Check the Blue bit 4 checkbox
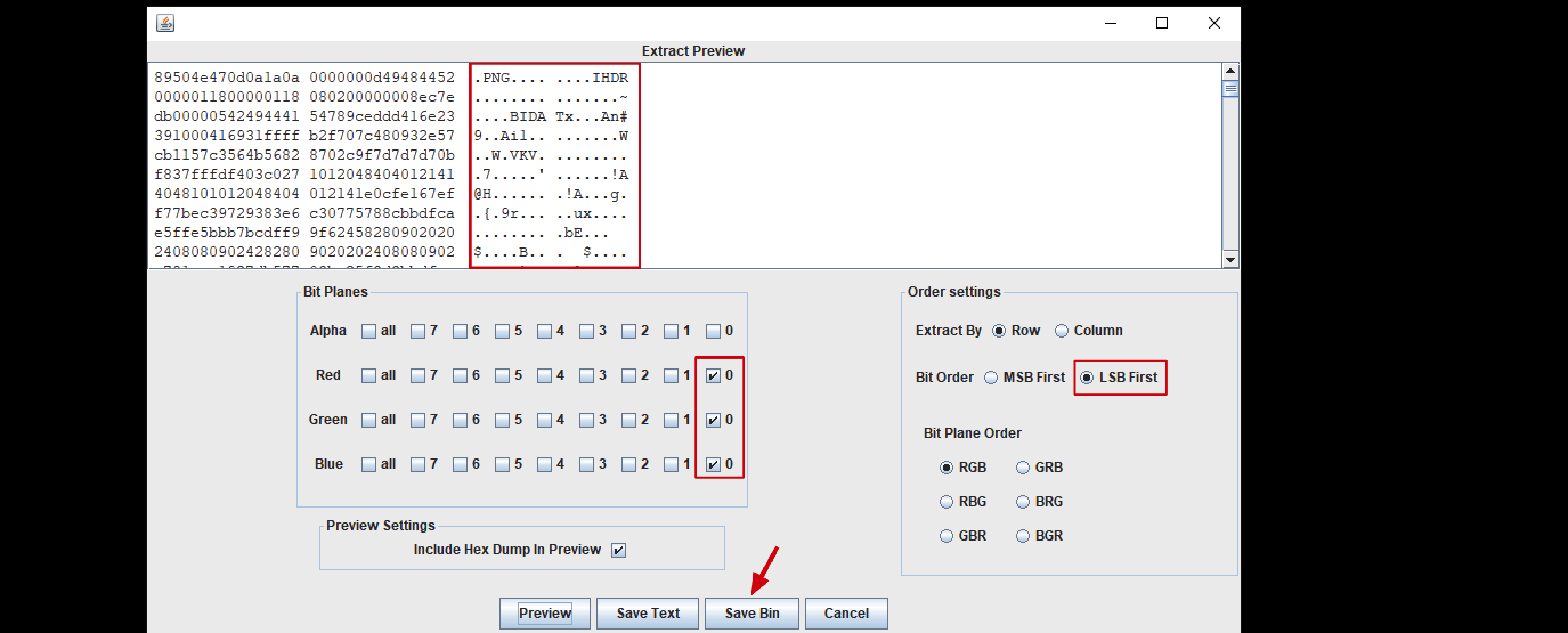 544,464
